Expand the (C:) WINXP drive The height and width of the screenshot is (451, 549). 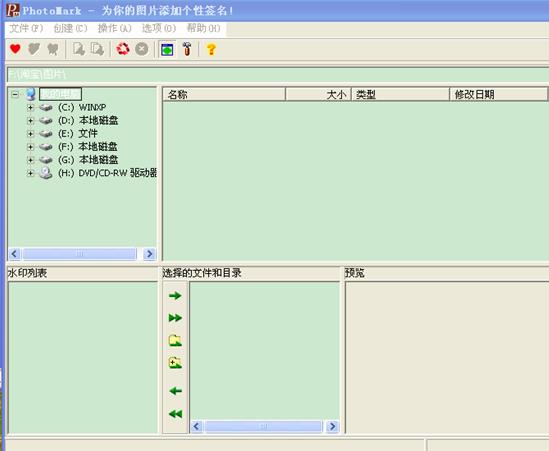pos(30,107)
